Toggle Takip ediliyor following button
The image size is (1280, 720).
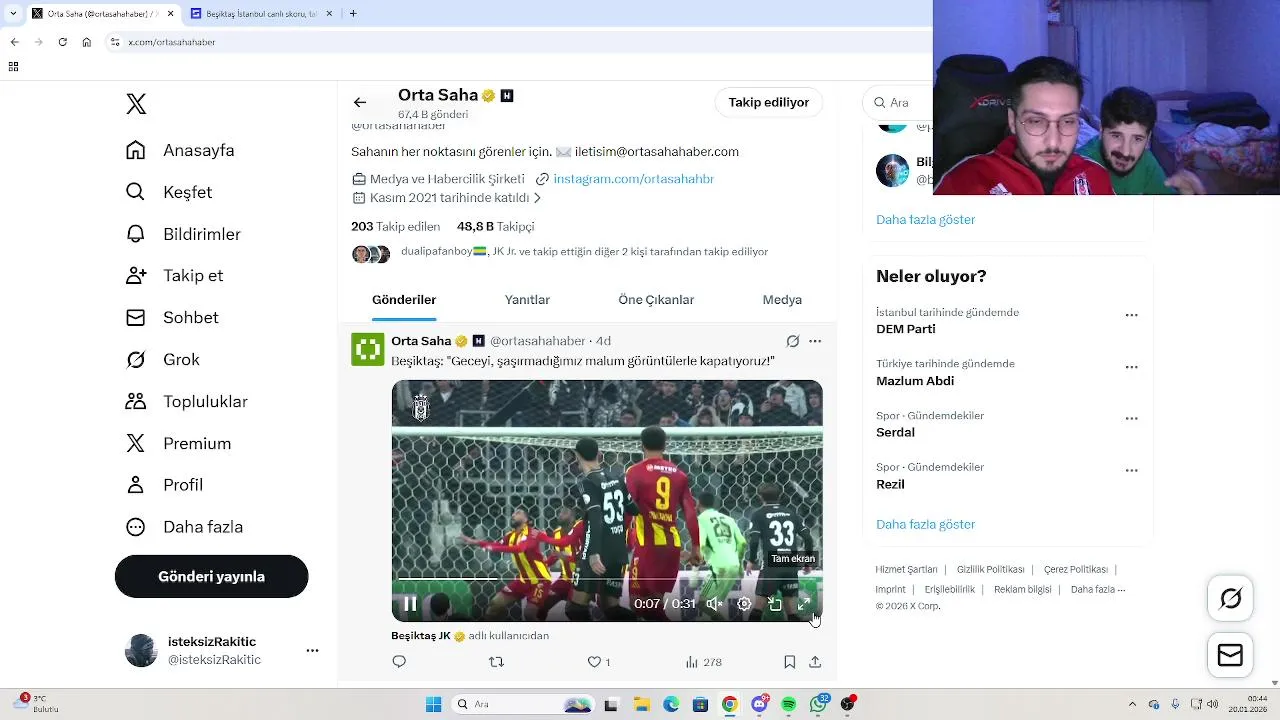769,102
